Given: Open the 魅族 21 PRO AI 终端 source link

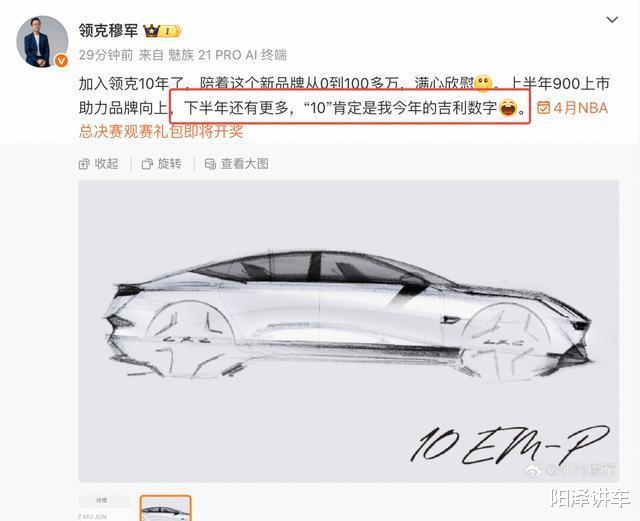Looking at the screenshot, I should pyautogui.click(x=227, y=55).
